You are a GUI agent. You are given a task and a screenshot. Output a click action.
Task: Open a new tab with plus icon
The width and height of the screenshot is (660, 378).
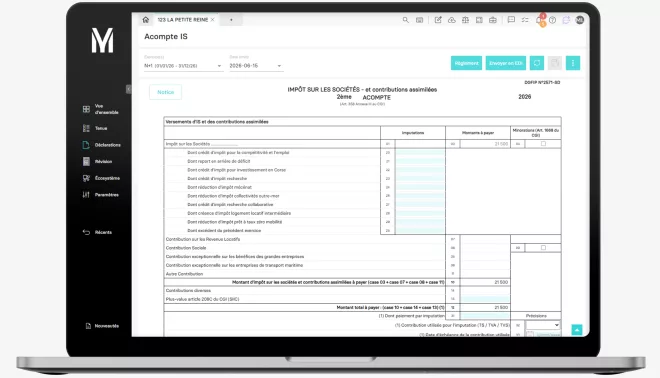point(231,20)
